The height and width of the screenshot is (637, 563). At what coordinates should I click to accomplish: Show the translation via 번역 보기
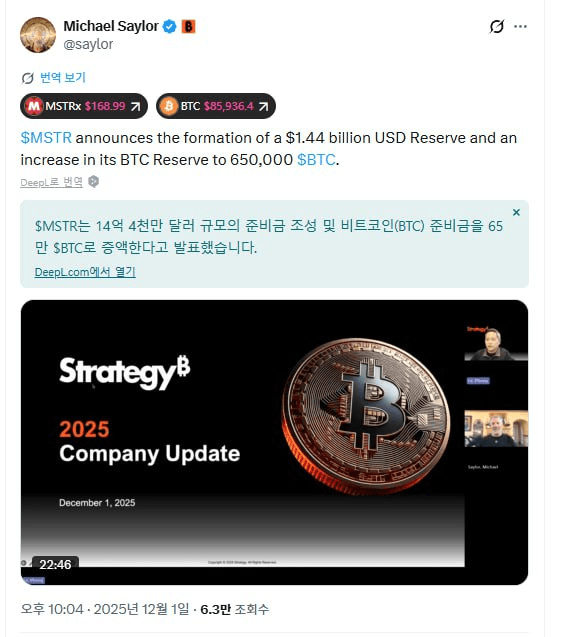pyautogui.click(x=63, y=78)
